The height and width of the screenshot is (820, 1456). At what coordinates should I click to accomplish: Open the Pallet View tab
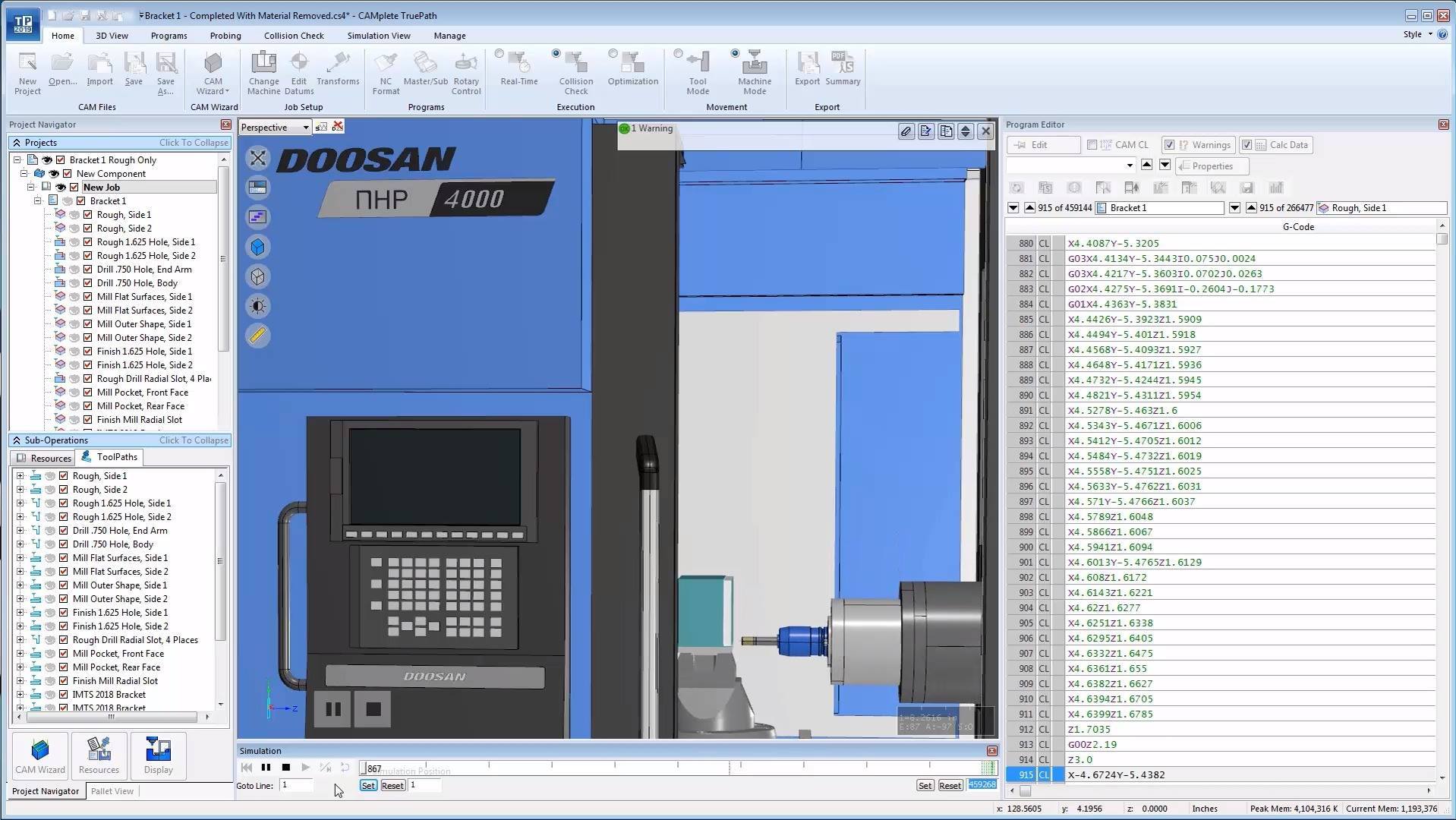click(x=112, y=791)
